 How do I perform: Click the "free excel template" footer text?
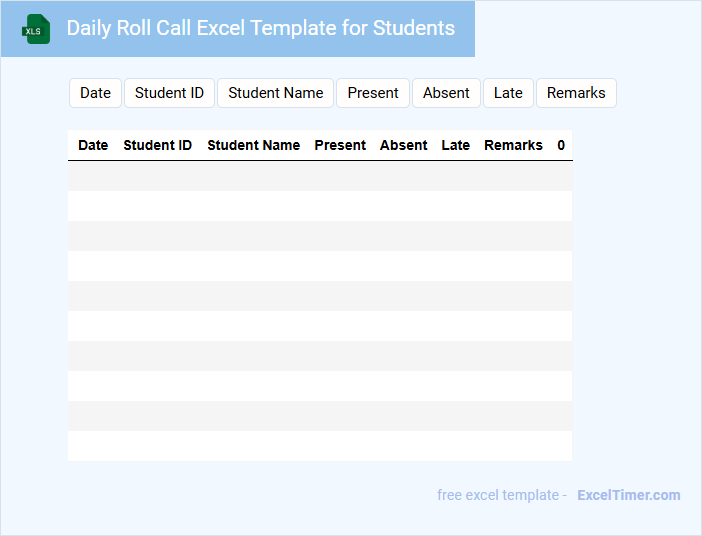[501, 495]
